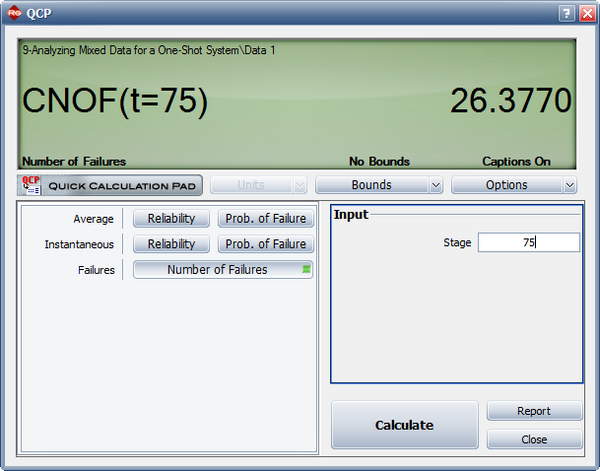Click into the Stage input field
Viewport: 600px width, 471px height.
click(528, 242)
